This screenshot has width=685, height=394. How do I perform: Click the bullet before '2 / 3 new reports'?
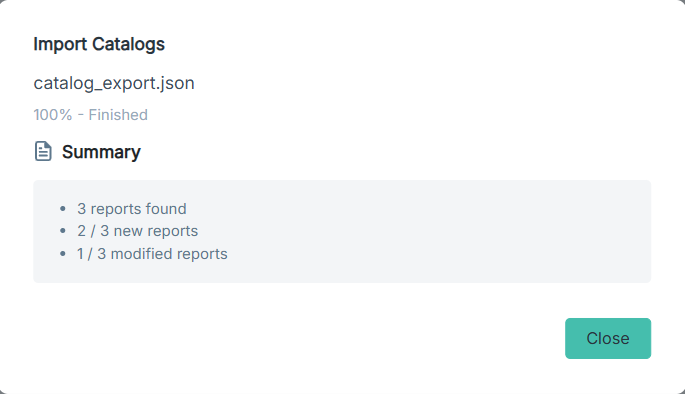click(63, 231)
